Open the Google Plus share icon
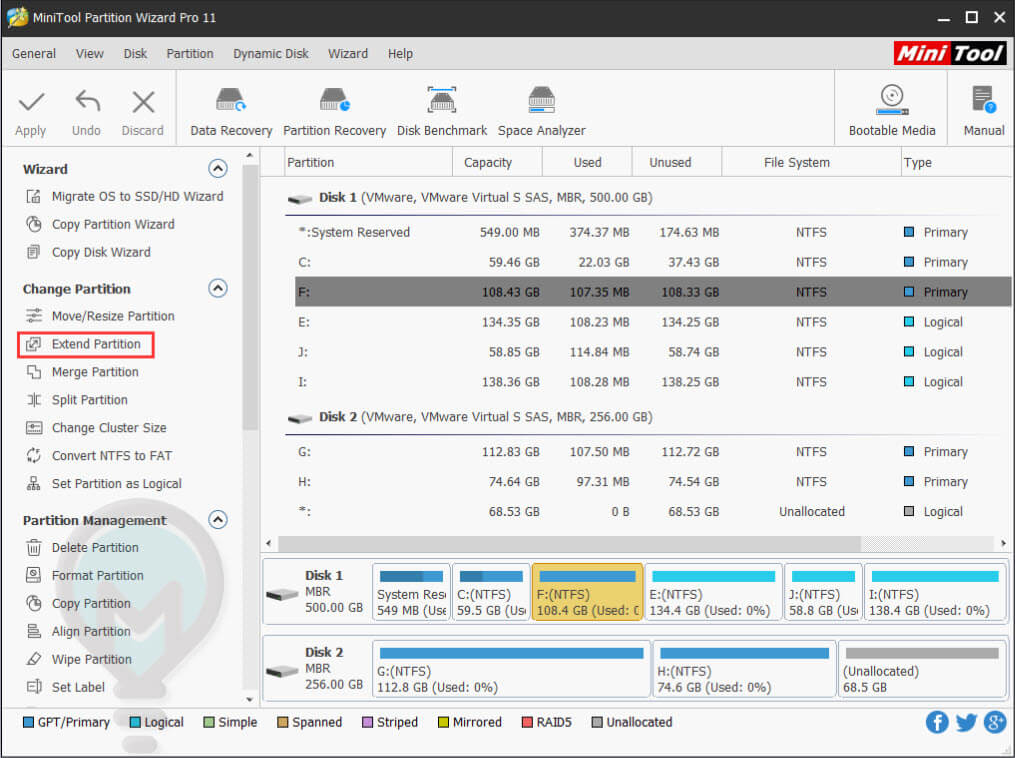Image resolution: width=1015 pixels, height=758 pixels. coord(995,722)
